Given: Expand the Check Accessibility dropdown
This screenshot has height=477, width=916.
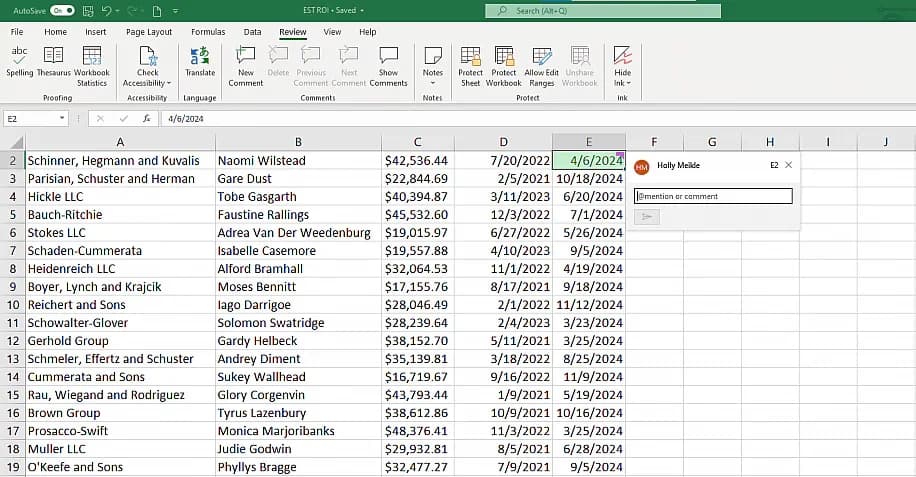Looking at the screenshot, I should click(x=148, y=83).
